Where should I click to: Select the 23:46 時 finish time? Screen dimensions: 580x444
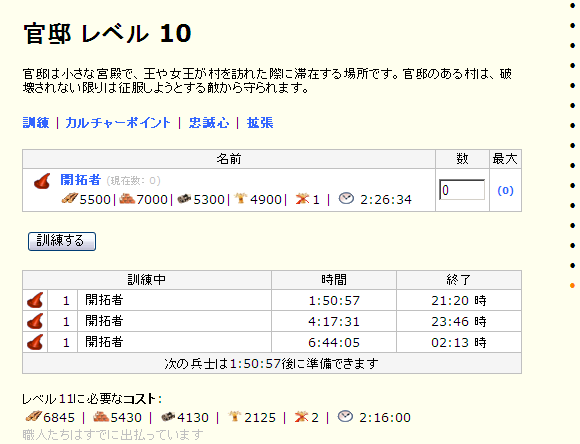[x=459, y=322]
